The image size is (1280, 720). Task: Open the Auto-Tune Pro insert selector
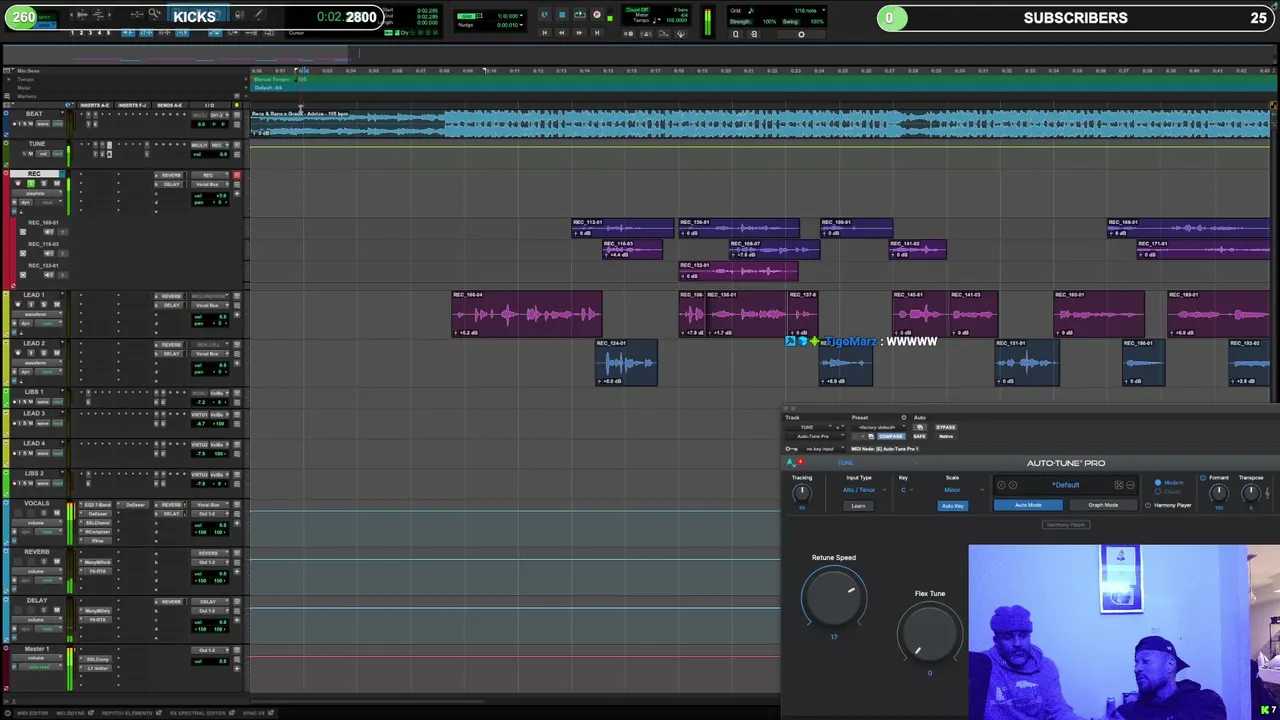815,436
